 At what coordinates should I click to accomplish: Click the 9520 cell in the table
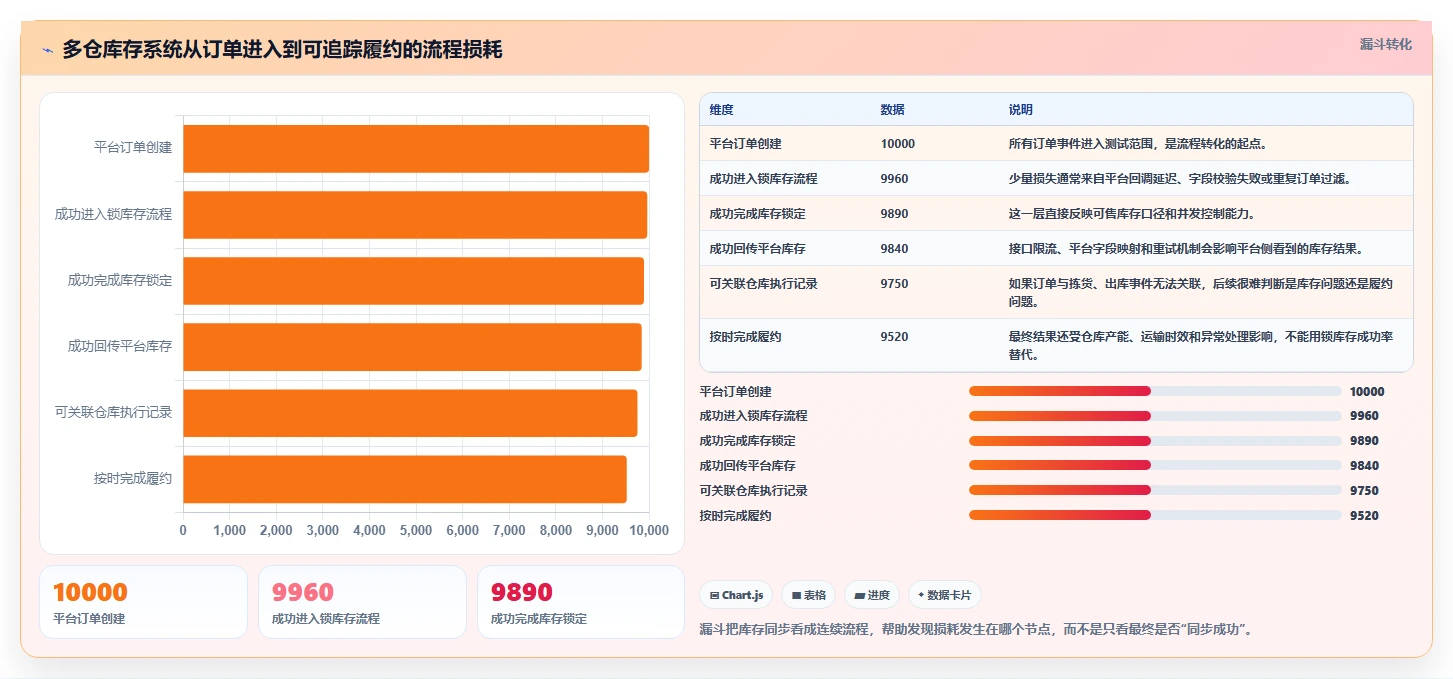point(894,337)
